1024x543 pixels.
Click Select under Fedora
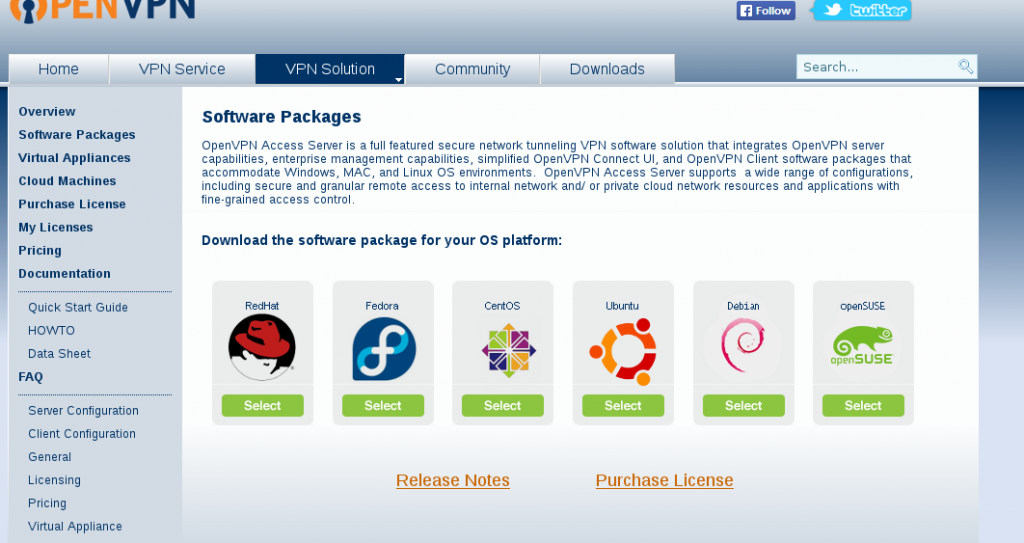(x=383, y=406)
